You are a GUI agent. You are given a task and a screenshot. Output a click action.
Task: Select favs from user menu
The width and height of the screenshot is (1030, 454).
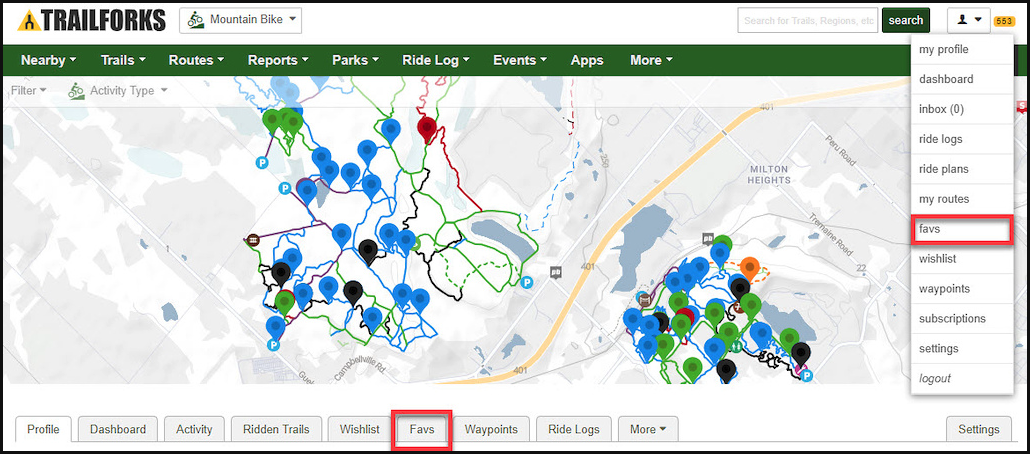pyautogui.click(x=962, y=231)
